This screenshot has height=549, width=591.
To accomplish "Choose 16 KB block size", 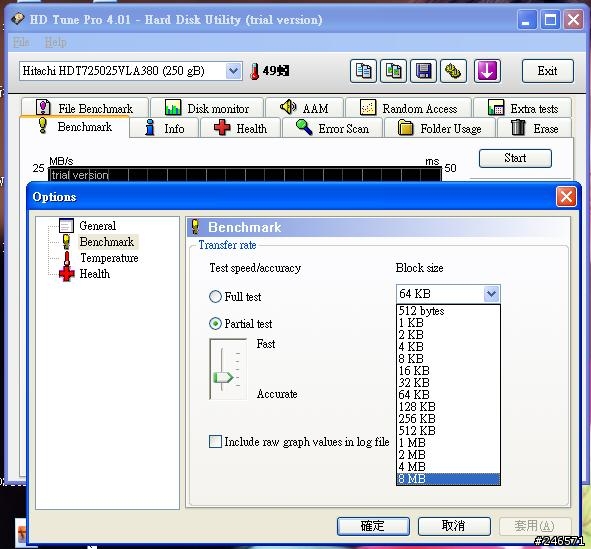I will [x=448, y=371].
